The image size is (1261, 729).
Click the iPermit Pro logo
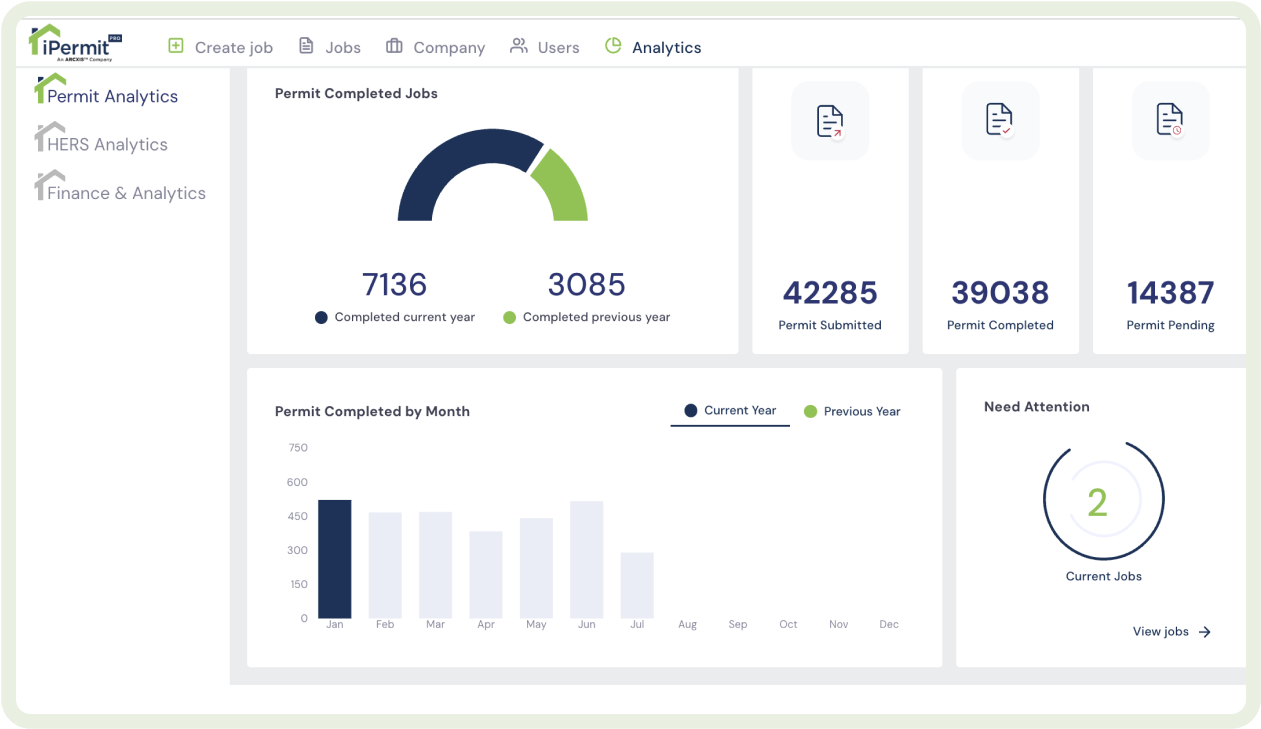point(75,45)
